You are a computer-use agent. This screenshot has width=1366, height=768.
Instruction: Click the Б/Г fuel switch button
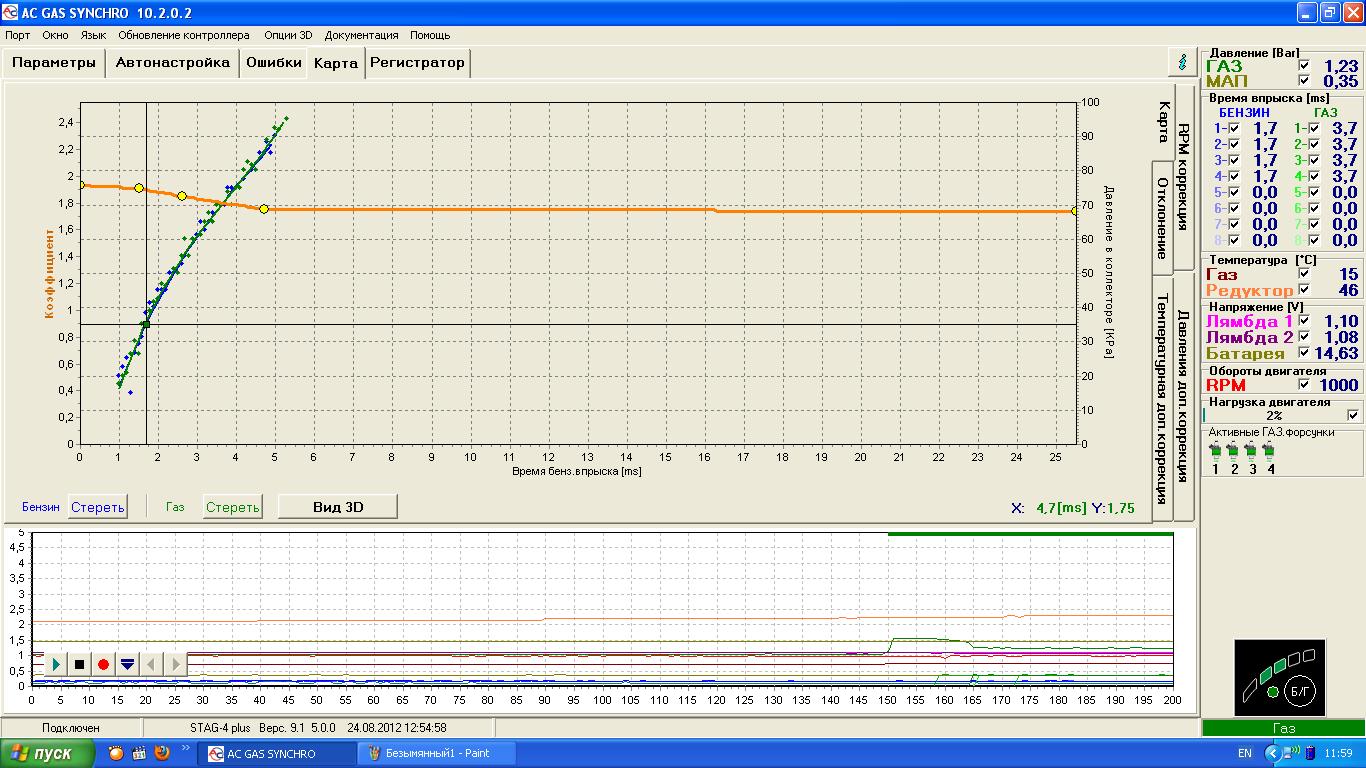coord(1299,690)
